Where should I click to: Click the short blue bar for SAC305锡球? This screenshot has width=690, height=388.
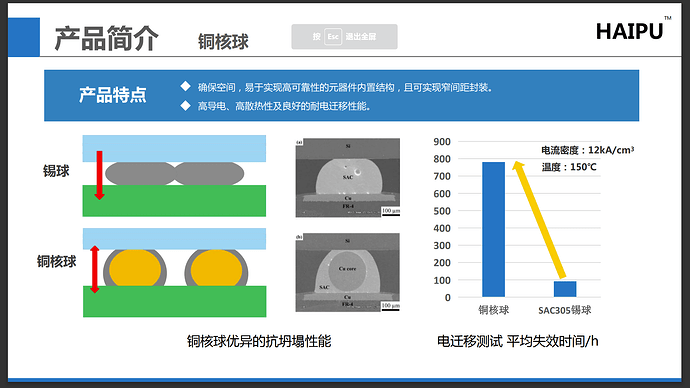coord(565,289)
